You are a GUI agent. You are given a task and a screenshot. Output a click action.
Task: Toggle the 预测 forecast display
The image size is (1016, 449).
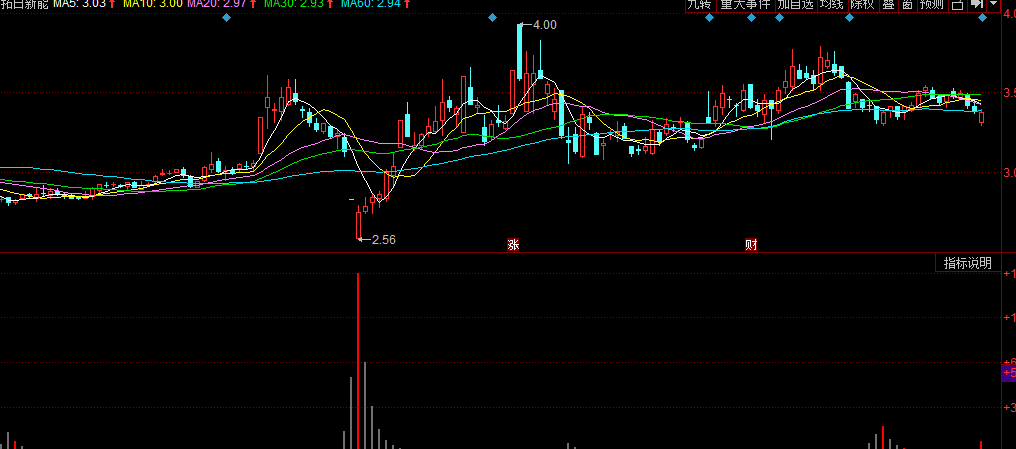pos(931,5)
